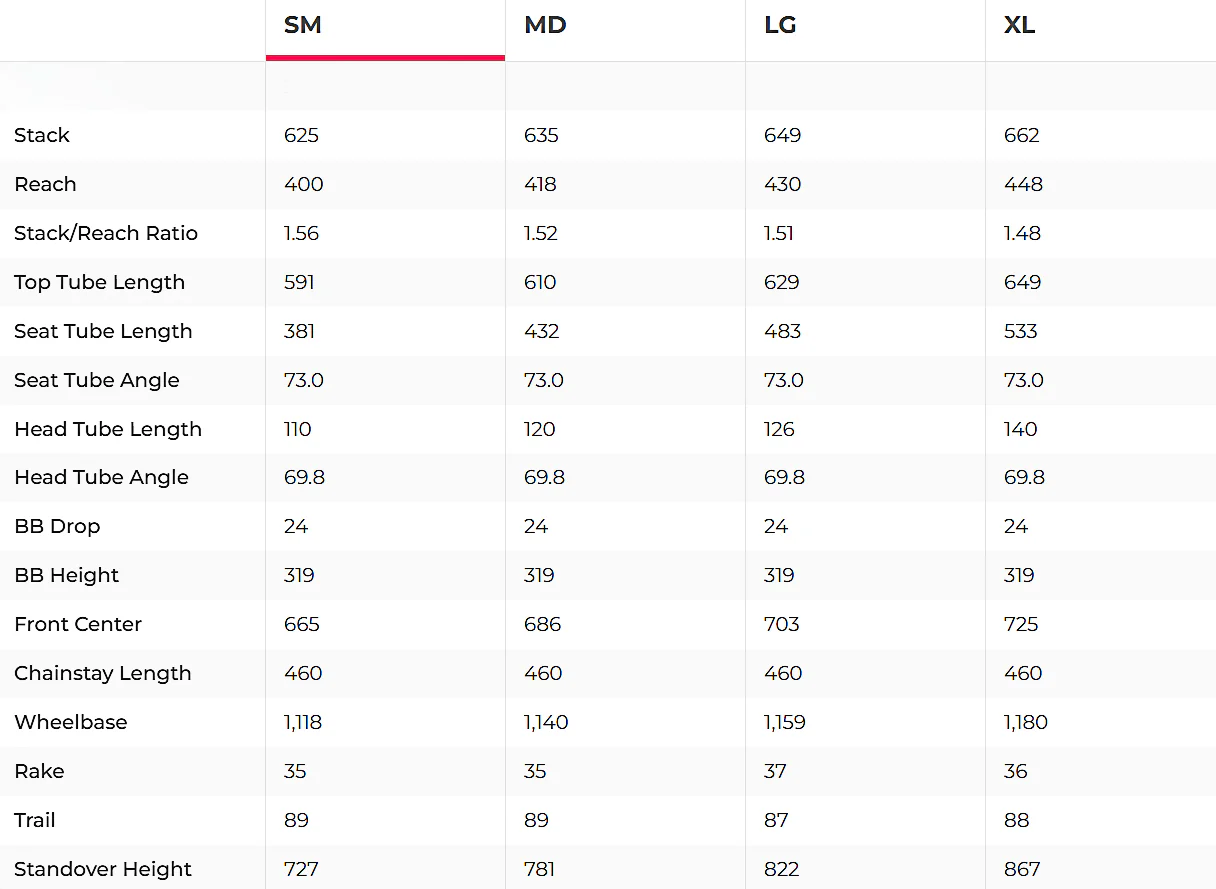The image size is (1216, 889).
Task: Click the LG Rake value 37
Action: (775, 771)
